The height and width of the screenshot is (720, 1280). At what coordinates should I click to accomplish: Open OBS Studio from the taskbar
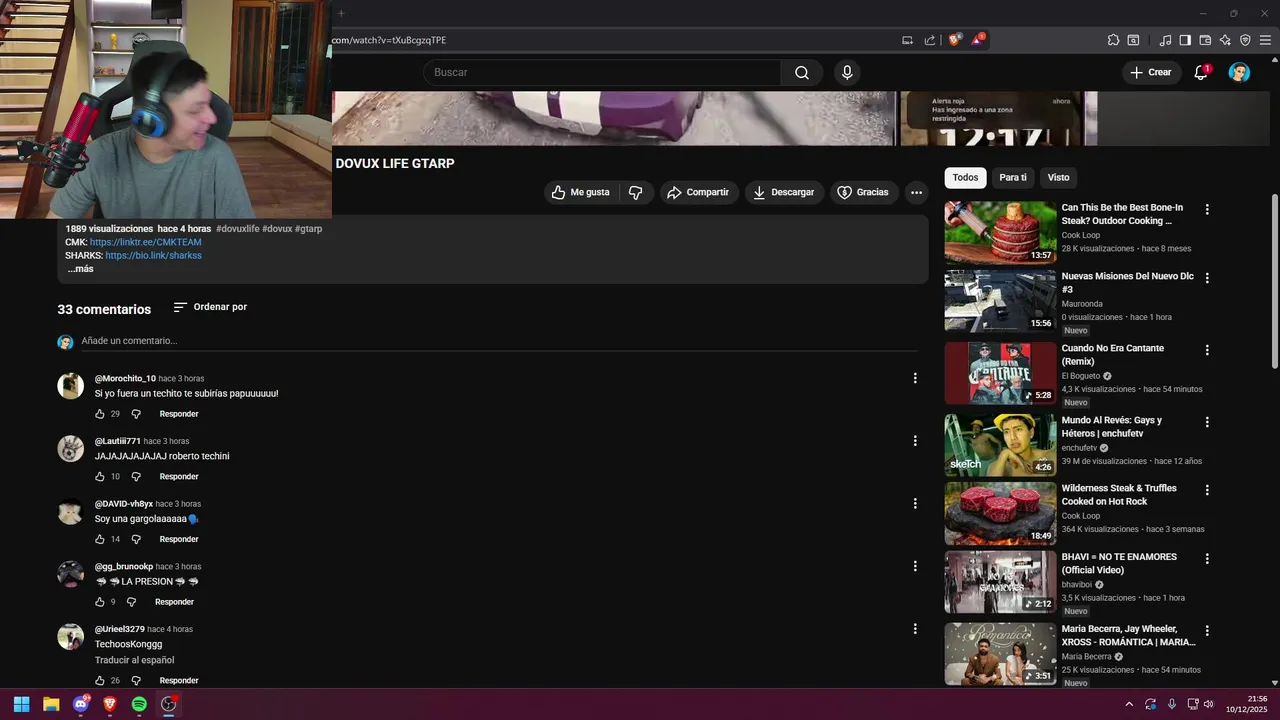click(169, 704)
